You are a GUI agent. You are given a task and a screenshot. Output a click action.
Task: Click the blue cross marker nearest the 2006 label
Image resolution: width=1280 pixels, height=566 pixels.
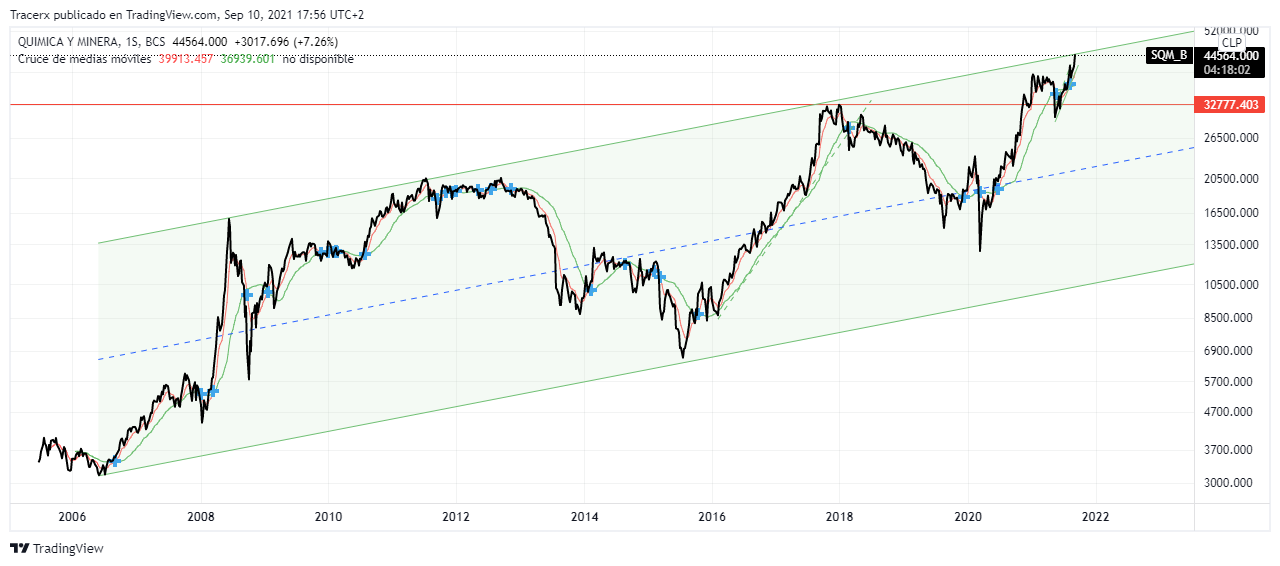[115, 461]
